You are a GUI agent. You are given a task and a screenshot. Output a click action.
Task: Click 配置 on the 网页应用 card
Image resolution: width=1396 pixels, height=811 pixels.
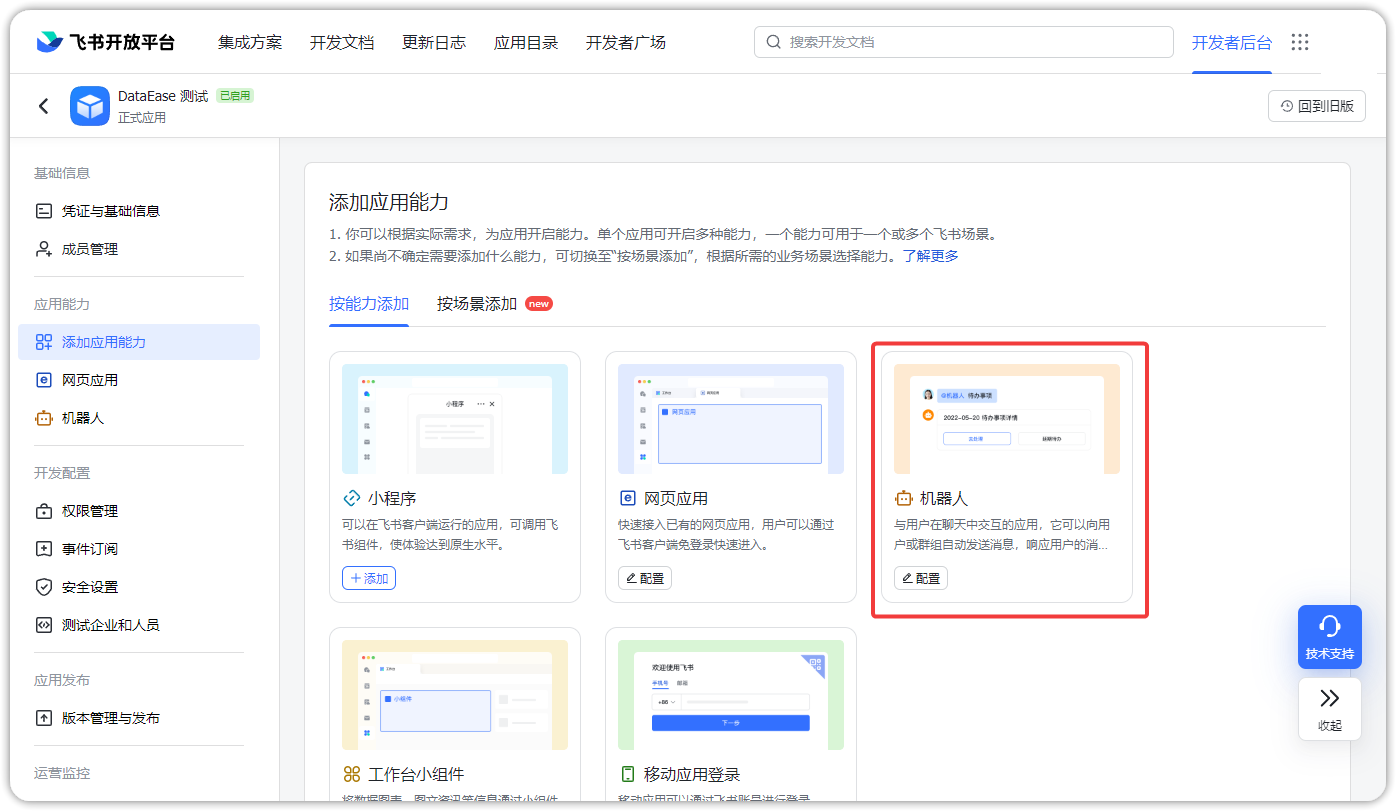coord(645,578)
